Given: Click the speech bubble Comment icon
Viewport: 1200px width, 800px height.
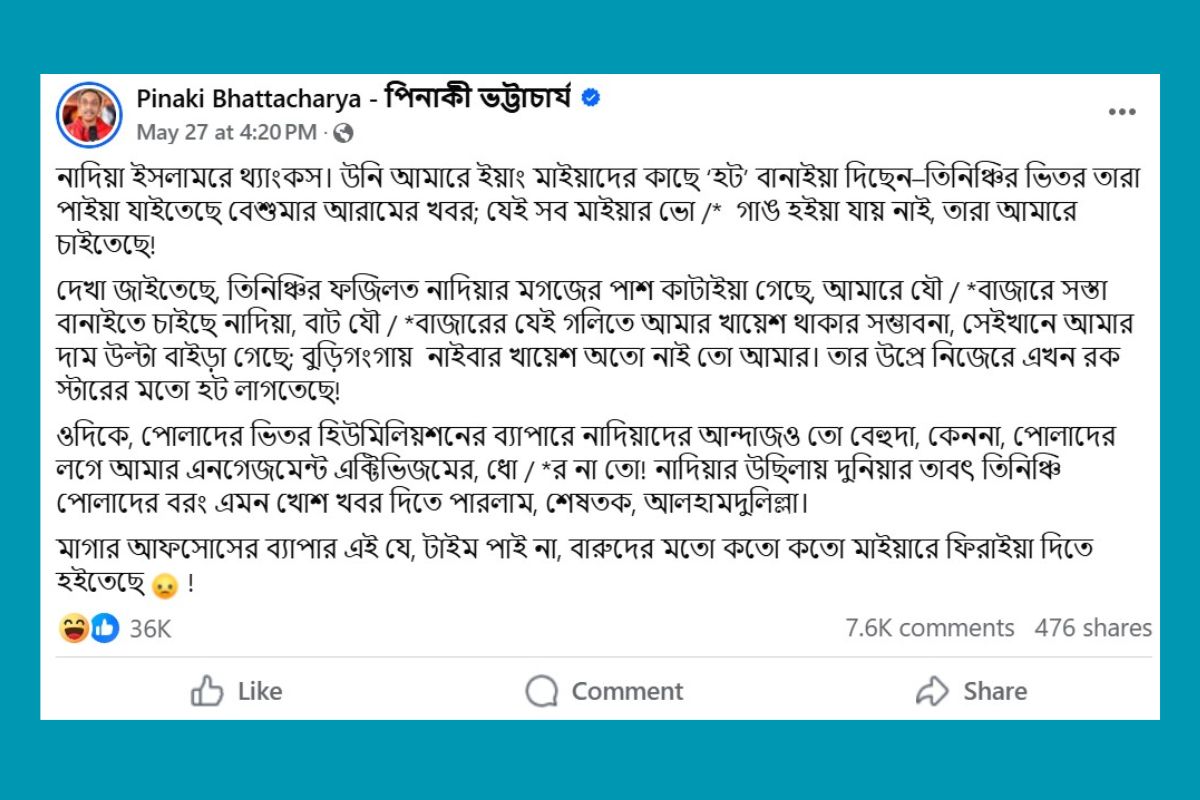Looking at the screenshot, I should click(541, 691).
